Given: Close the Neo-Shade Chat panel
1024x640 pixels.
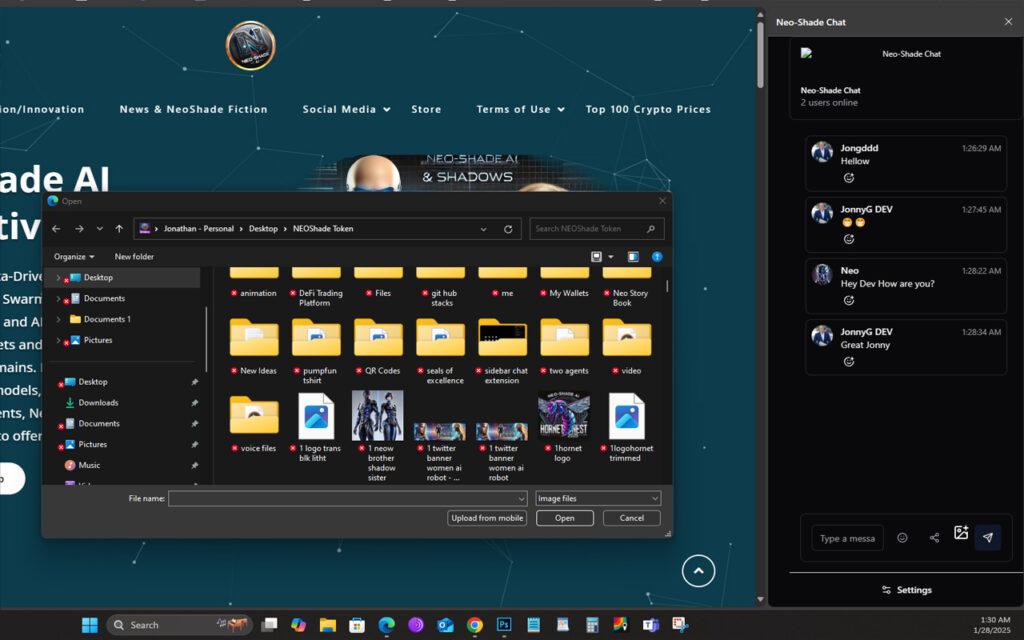Looking at the screenshot, I should tap(1008, 22).
